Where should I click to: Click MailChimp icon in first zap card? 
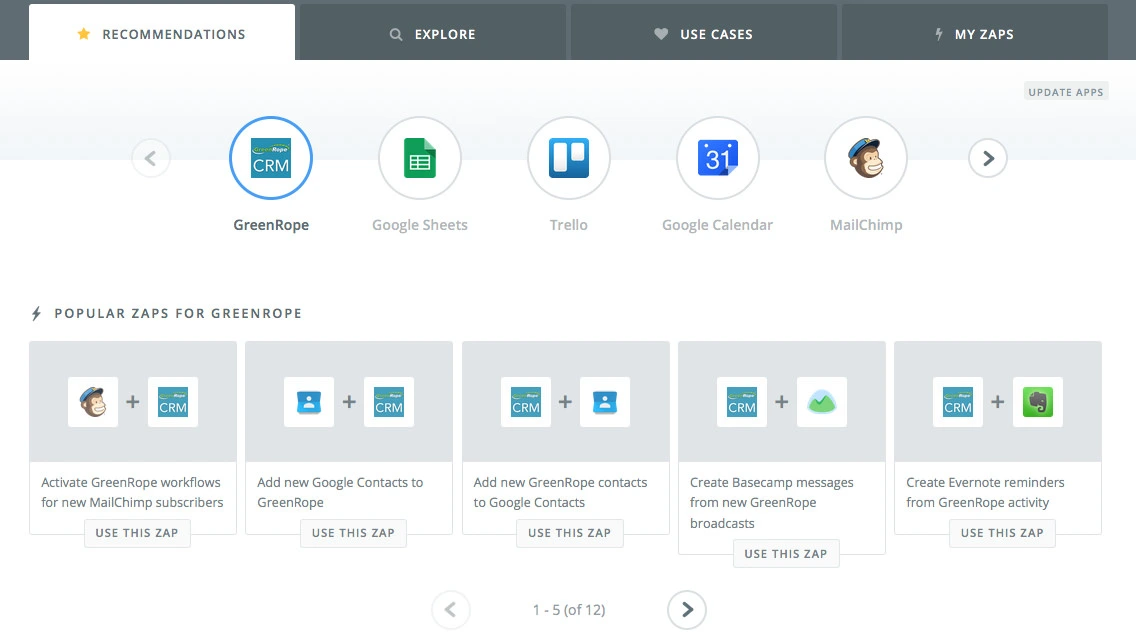93,402
